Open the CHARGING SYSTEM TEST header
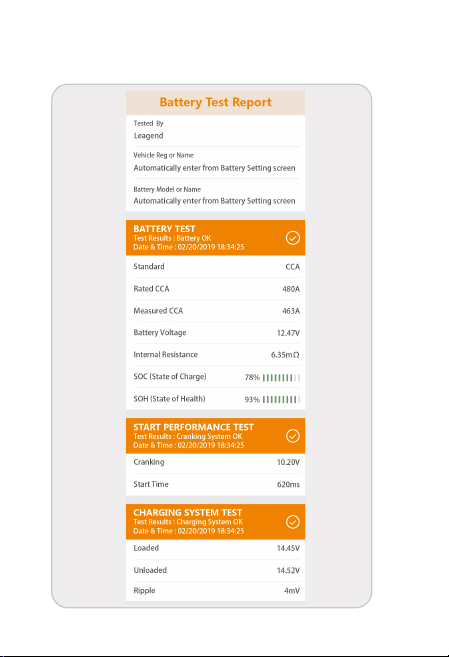 tap(215, 522)
